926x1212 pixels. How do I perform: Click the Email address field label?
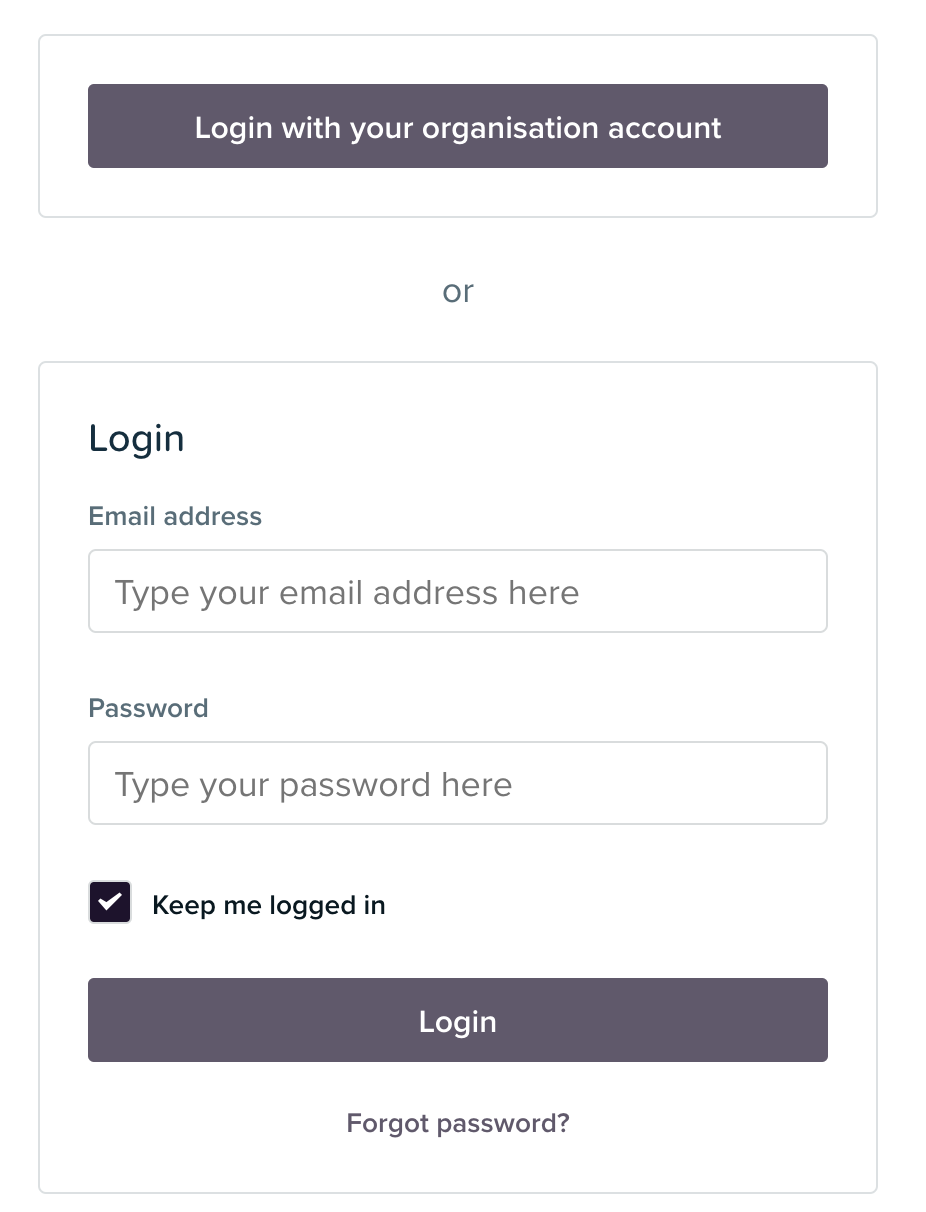click(175, 516)
